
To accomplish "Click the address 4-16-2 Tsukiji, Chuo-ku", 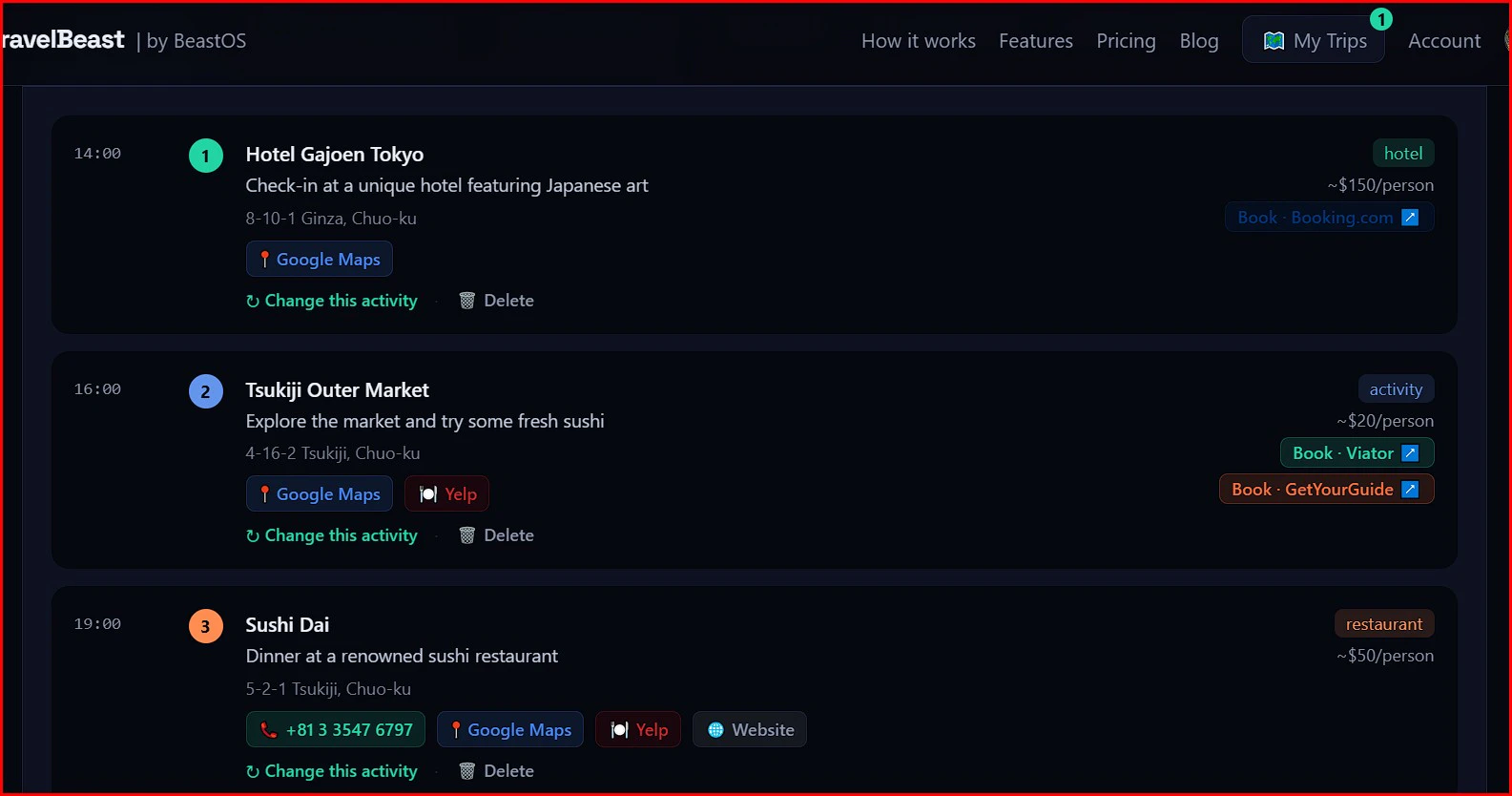I will coord(333,453).
